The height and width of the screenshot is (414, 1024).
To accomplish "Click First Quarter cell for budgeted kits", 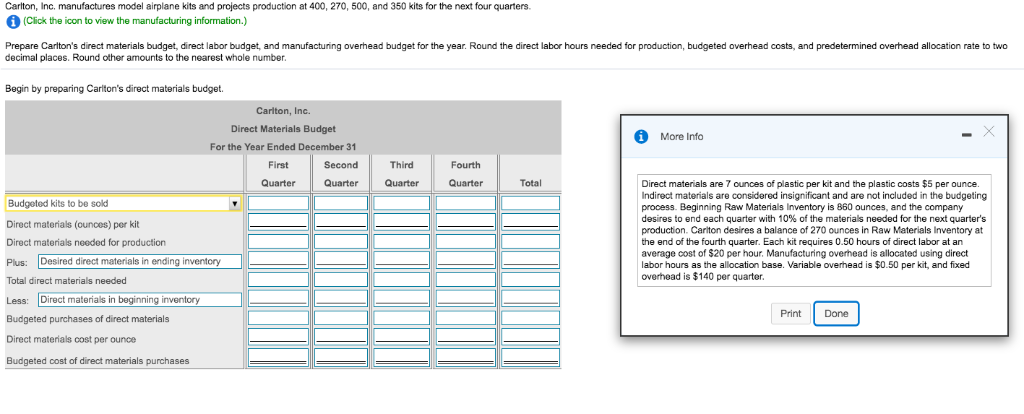I will 278,204.
